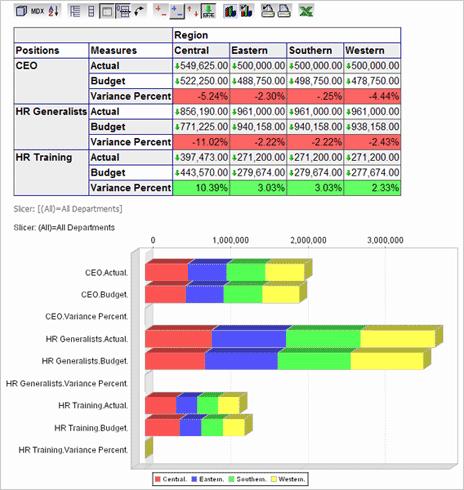This screenshot has width=464, height=490.
Task: Select the CEO row header
Action: point(51,81)
